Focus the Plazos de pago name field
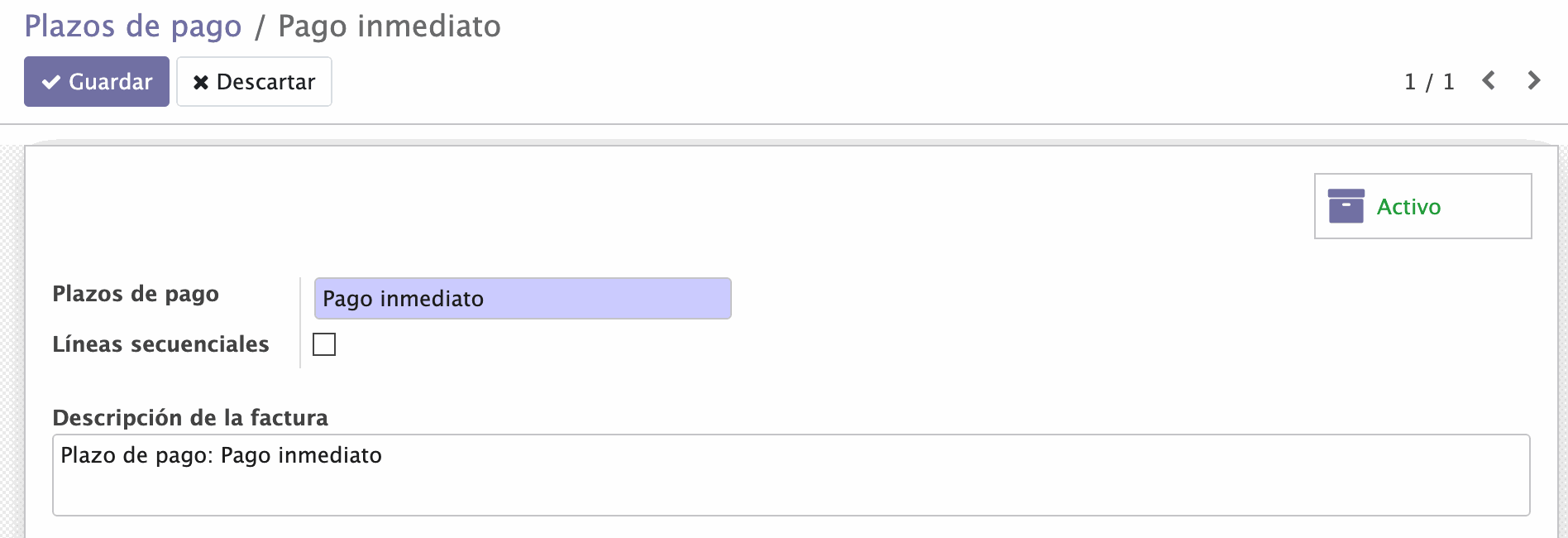The width and height of the screenshot is (1568, 538). click(x=523, y=298)
